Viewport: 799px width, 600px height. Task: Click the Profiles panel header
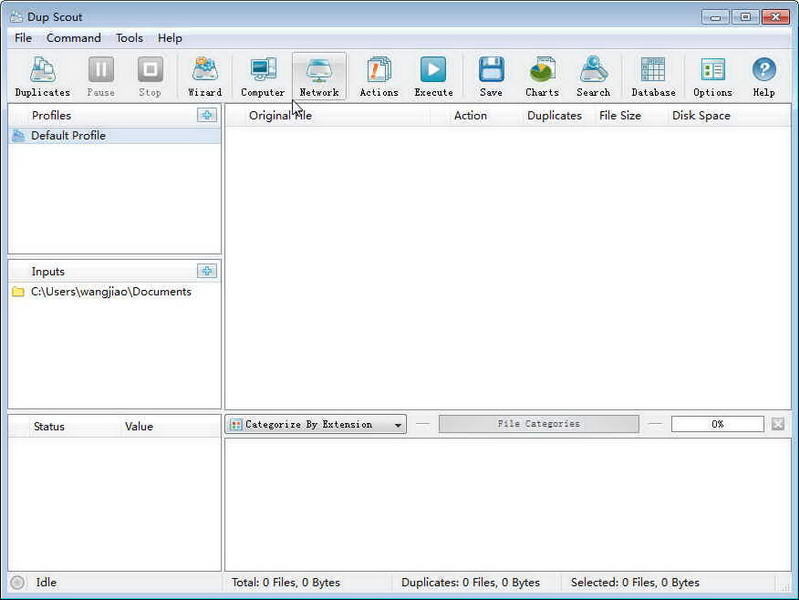(51, 116)
